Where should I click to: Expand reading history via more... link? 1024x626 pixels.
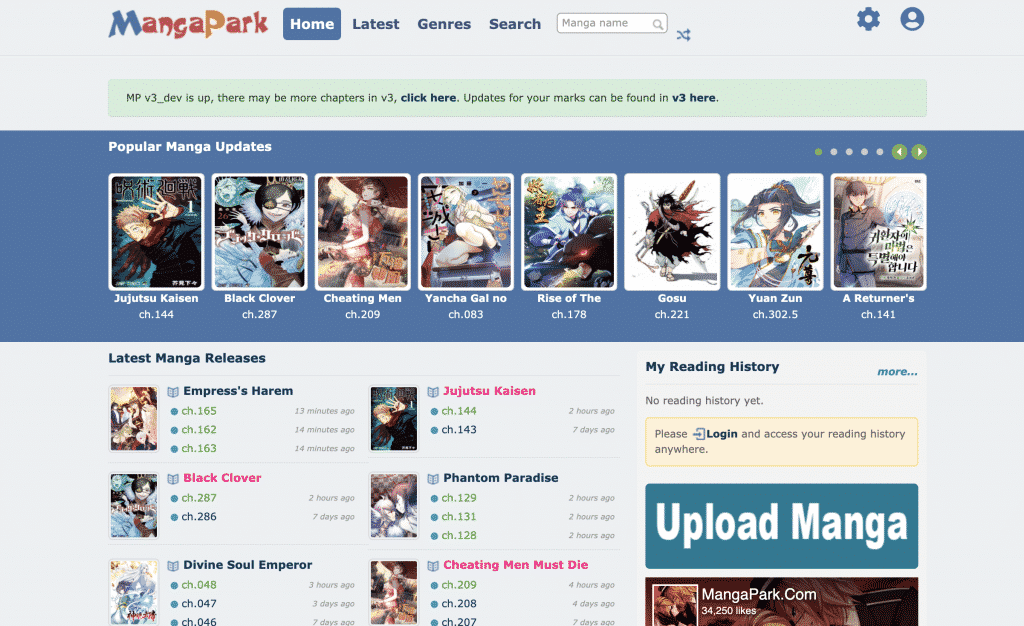[x=897, y=371]
